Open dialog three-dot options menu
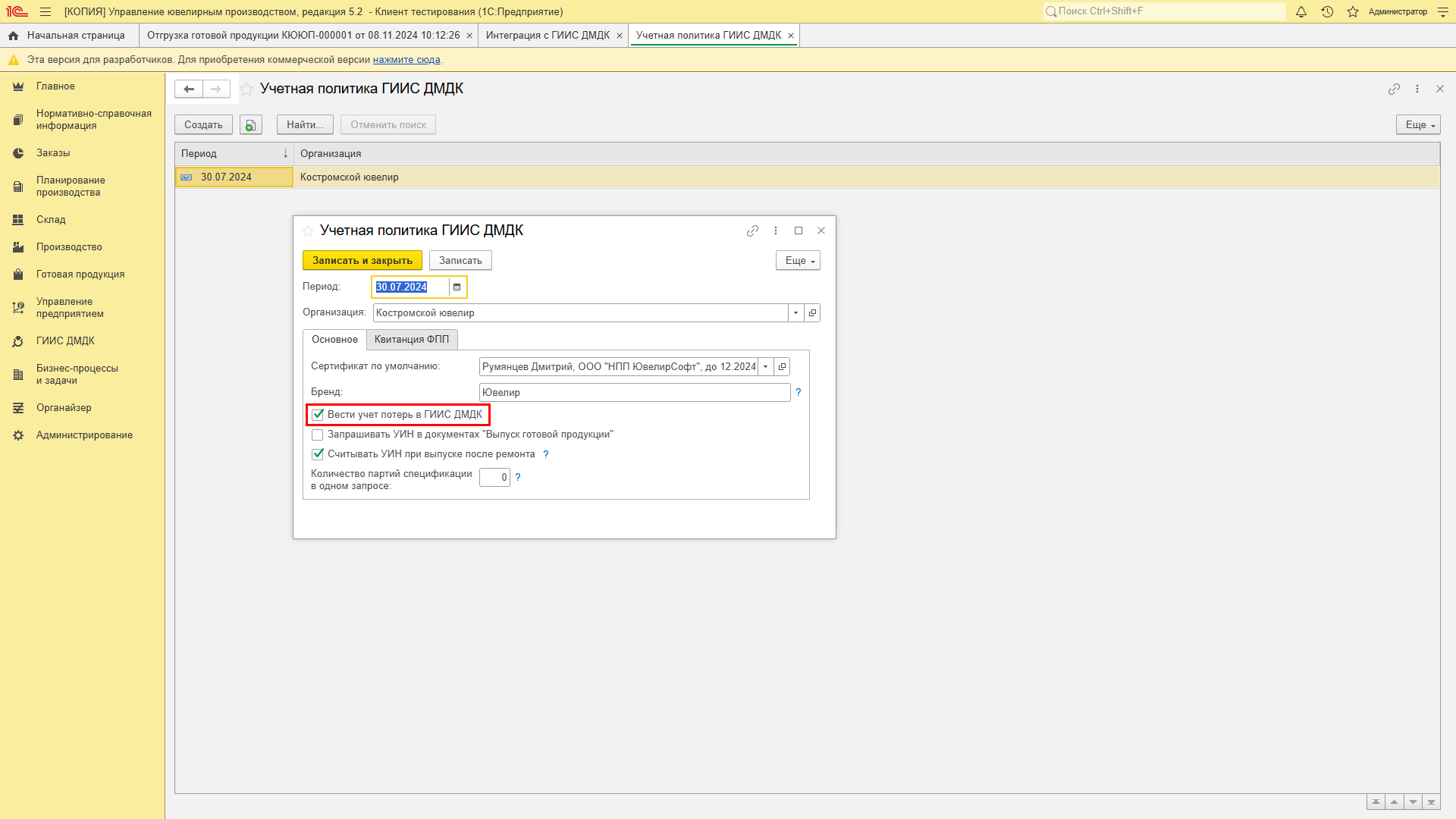The image size is (1456, 819). (776, 231)
